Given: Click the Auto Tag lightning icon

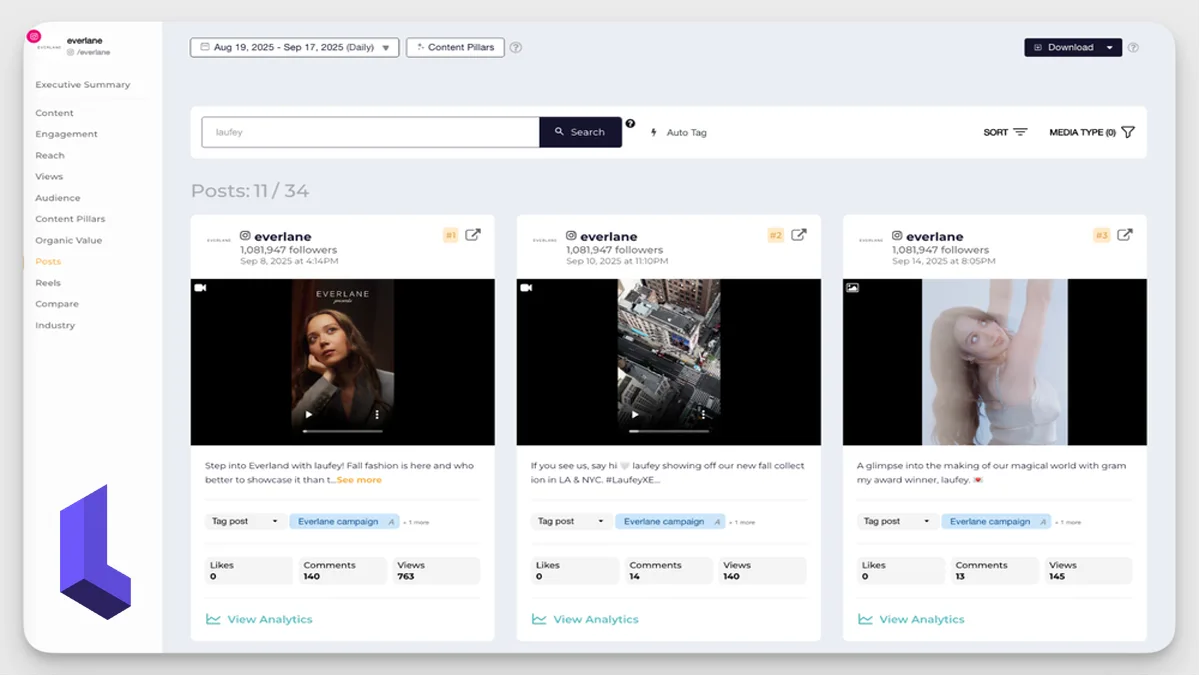Looking at the screenshot, I should [x=655, y=131].
